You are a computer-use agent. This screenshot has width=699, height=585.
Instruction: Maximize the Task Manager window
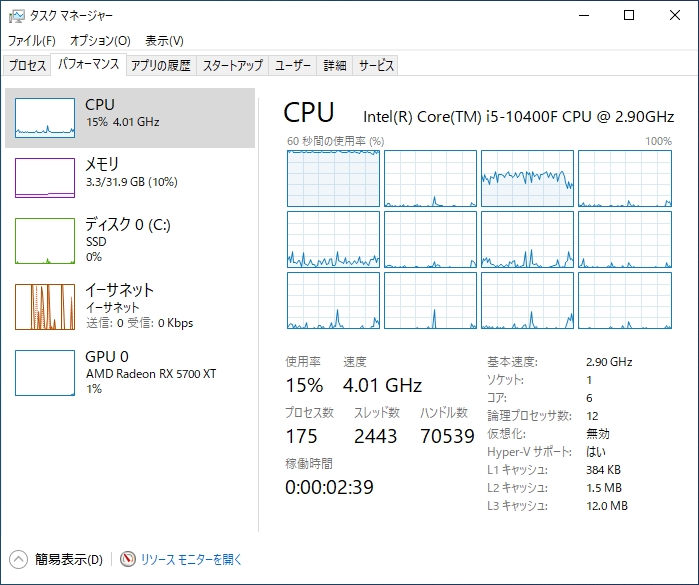point(629,16)
